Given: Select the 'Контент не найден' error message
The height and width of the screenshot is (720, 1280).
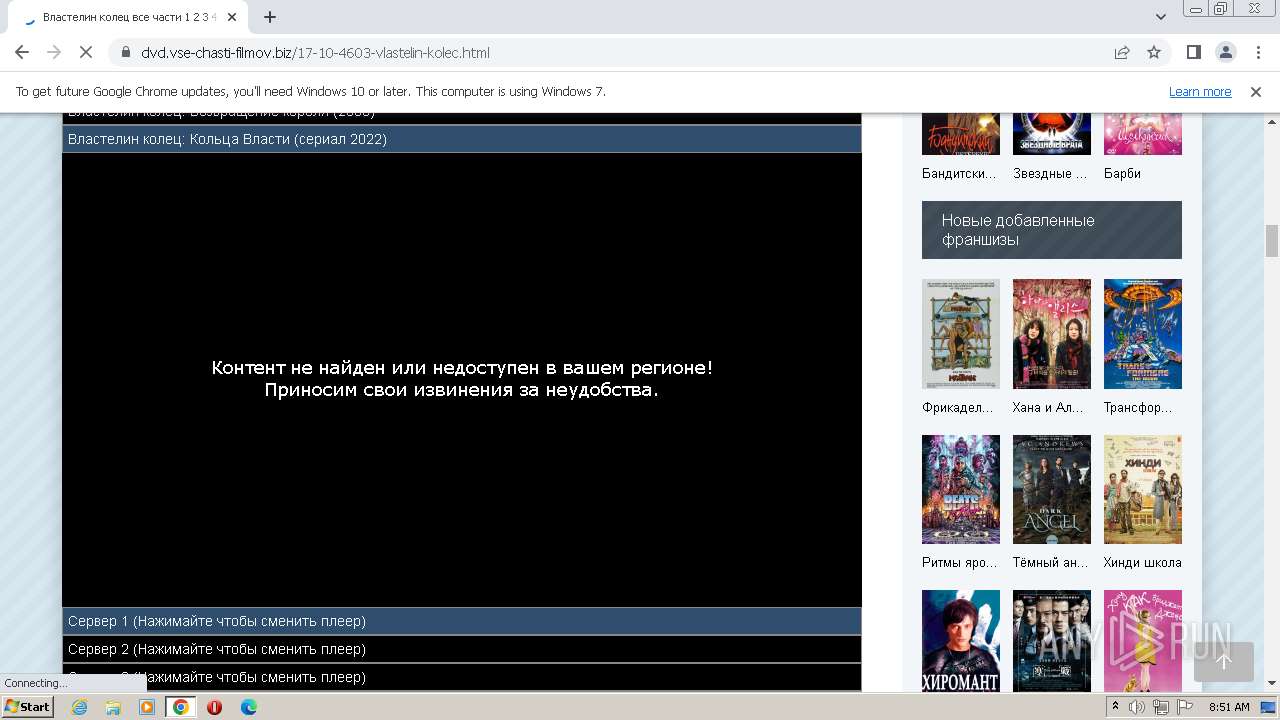Looking at the screenshot, I should tap(462, 379).
